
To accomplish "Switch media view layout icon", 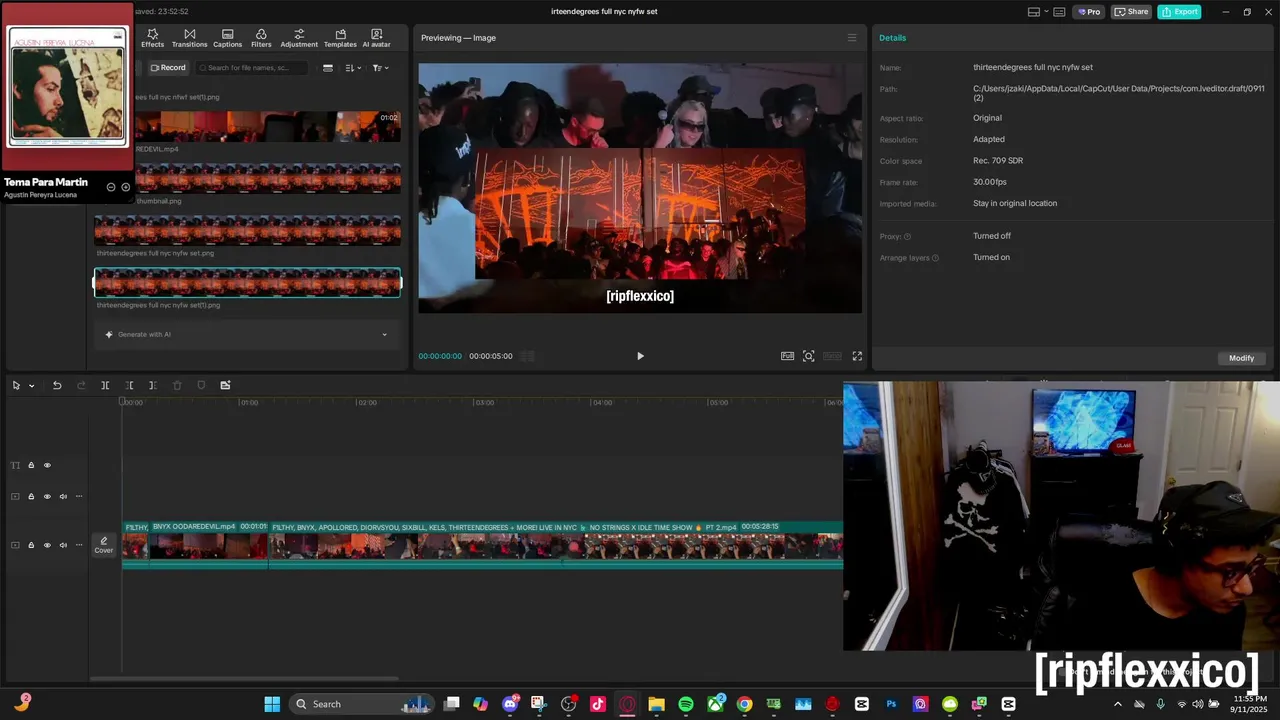I will [x=328, y=68].
